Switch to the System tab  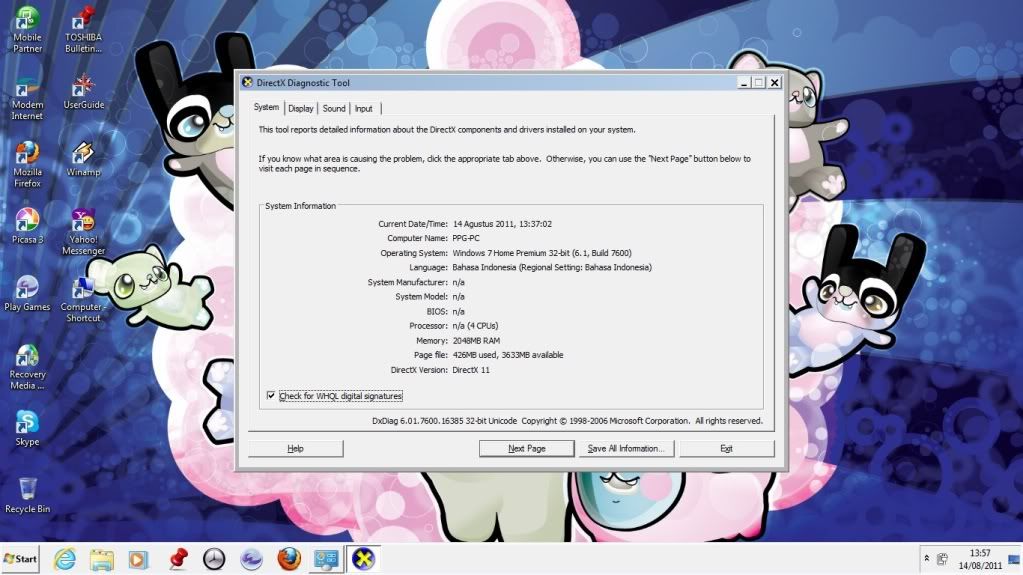tap(266, 107)
